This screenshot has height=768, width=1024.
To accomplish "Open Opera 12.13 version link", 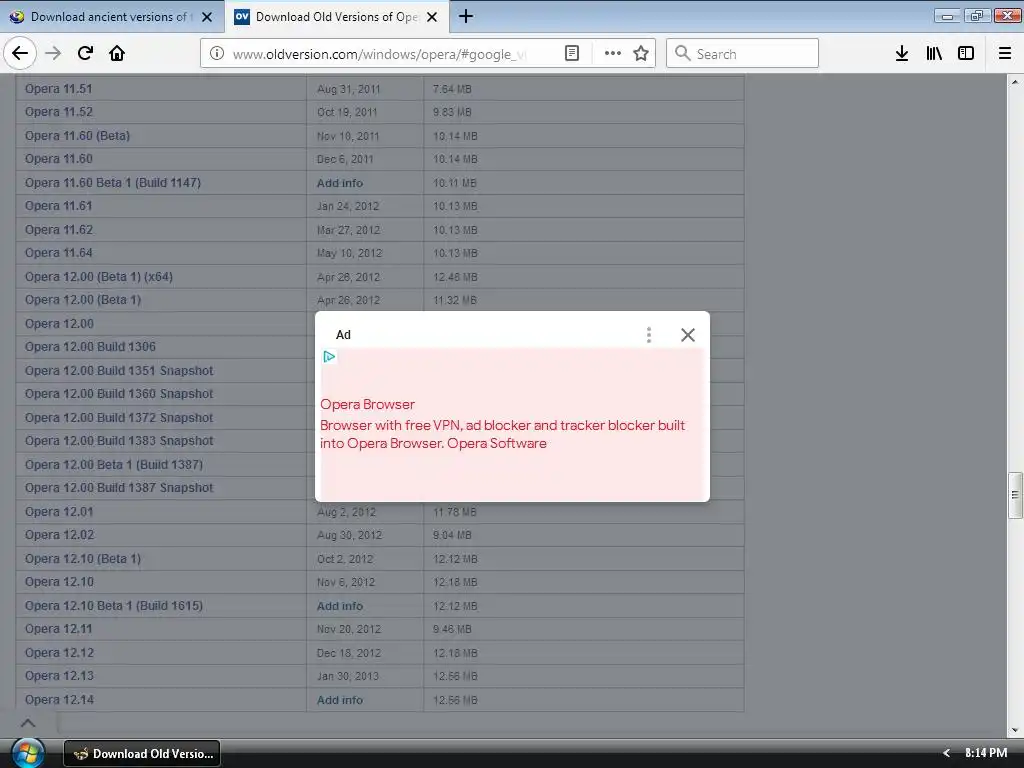I will (59, 676).
